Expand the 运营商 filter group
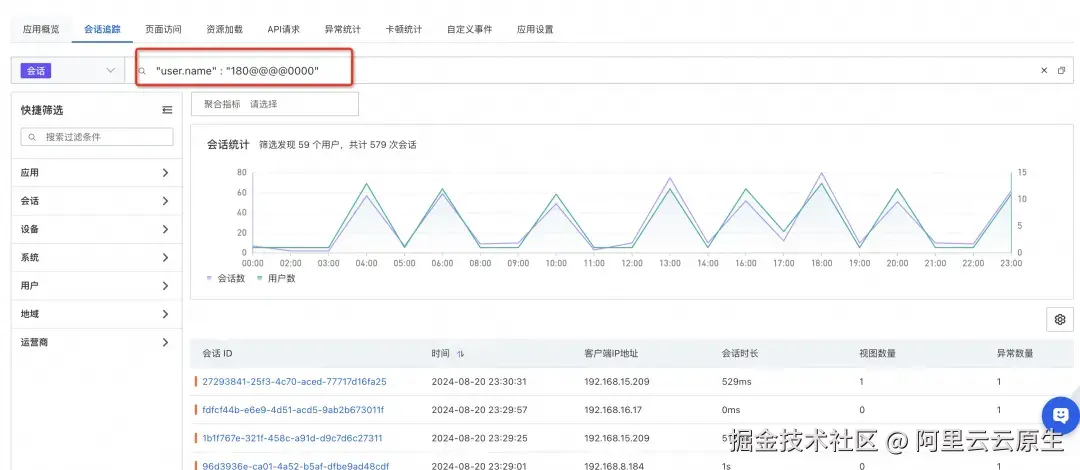Image resolution: width=1080 pixels, height=470 pixels. pyautogui.click(x=96, y=343)
